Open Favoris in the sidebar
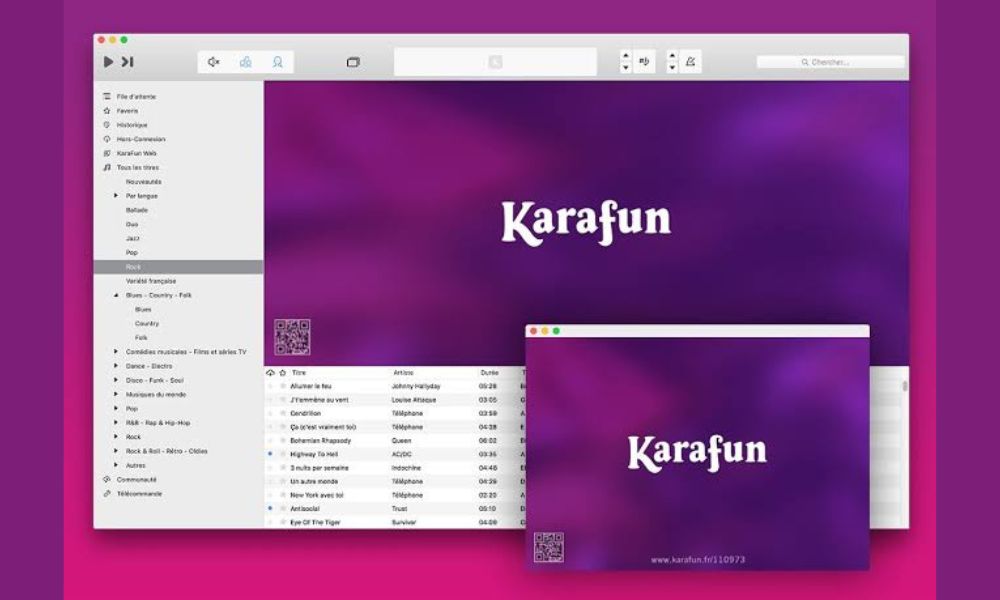Viewport: 1000px width, 600px height. [127, 111]
